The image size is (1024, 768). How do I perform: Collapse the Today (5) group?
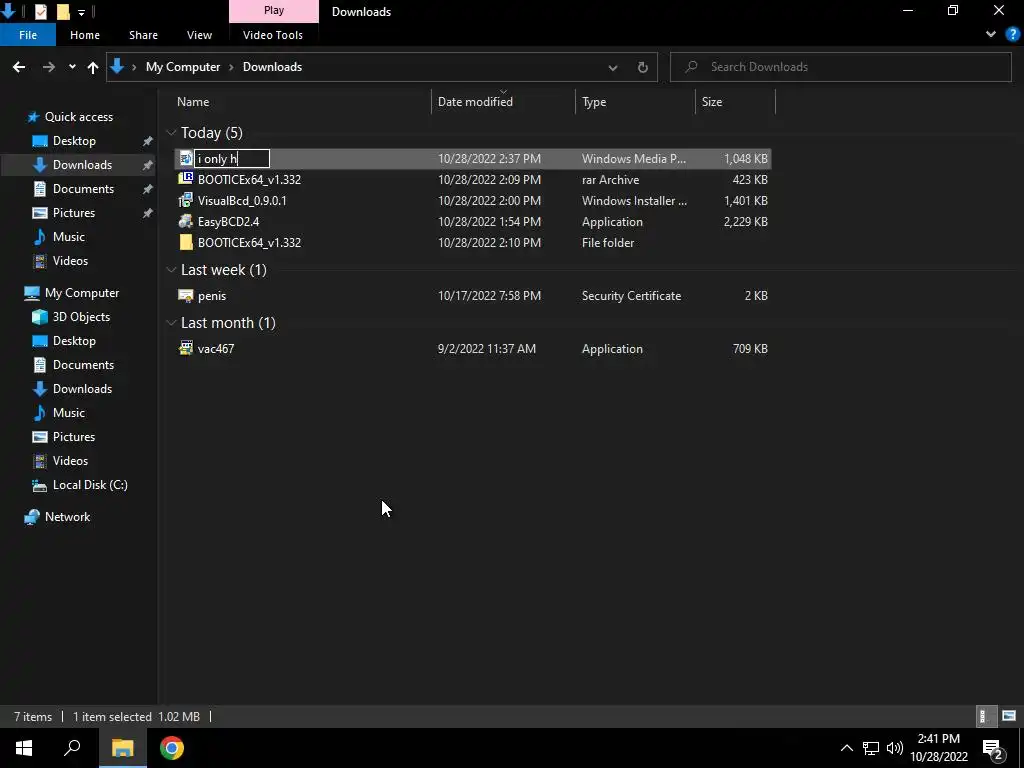tap(171, 133)
